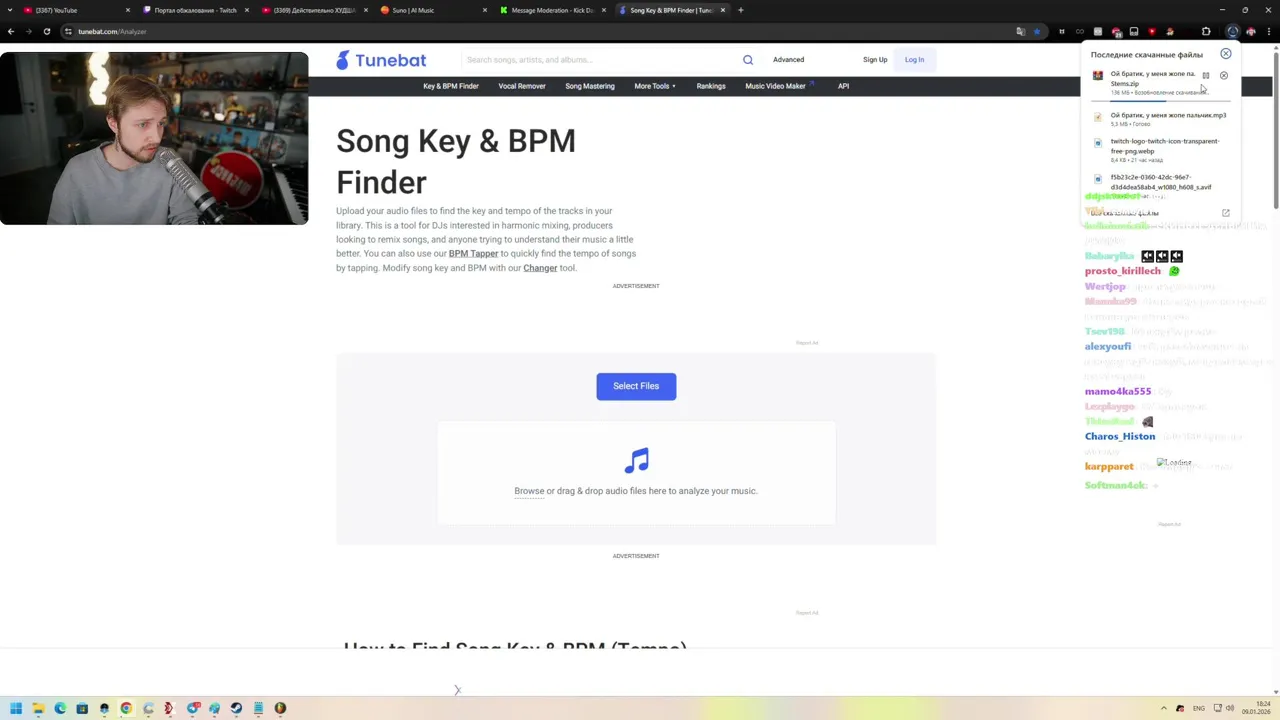Open API menu item
Image resolution: width=1280 pixels, height=720 pixels.
pyautogui.click(x=843, y=86)
